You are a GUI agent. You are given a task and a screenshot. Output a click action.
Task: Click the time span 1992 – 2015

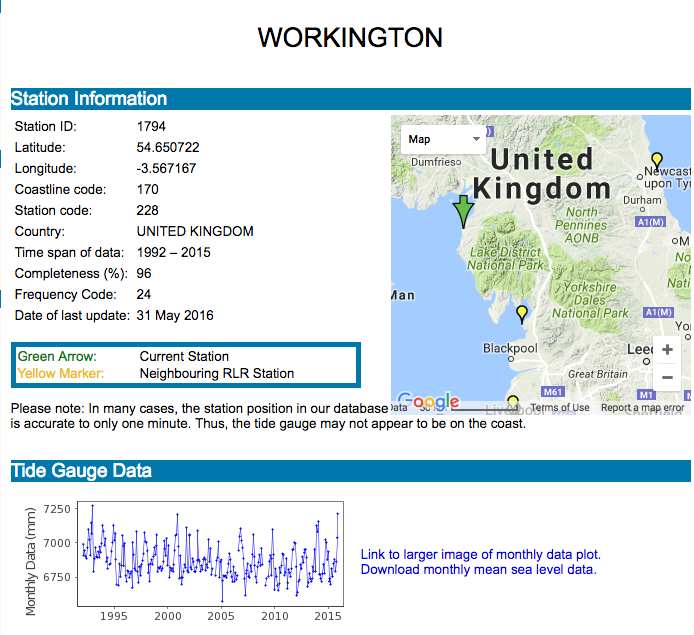click(x=174, y=253)
